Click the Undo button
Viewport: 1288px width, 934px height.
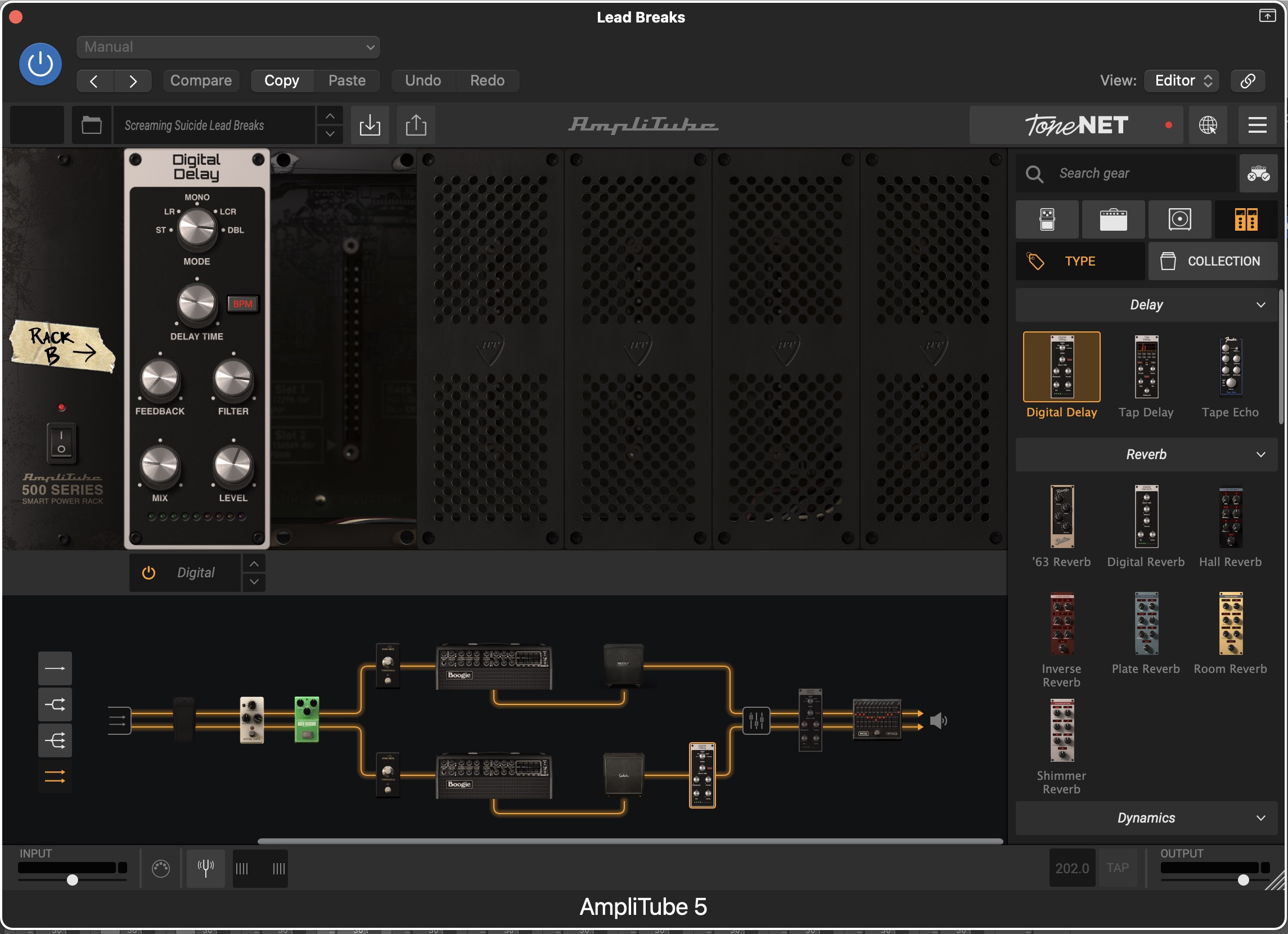[x=423, y=80]
